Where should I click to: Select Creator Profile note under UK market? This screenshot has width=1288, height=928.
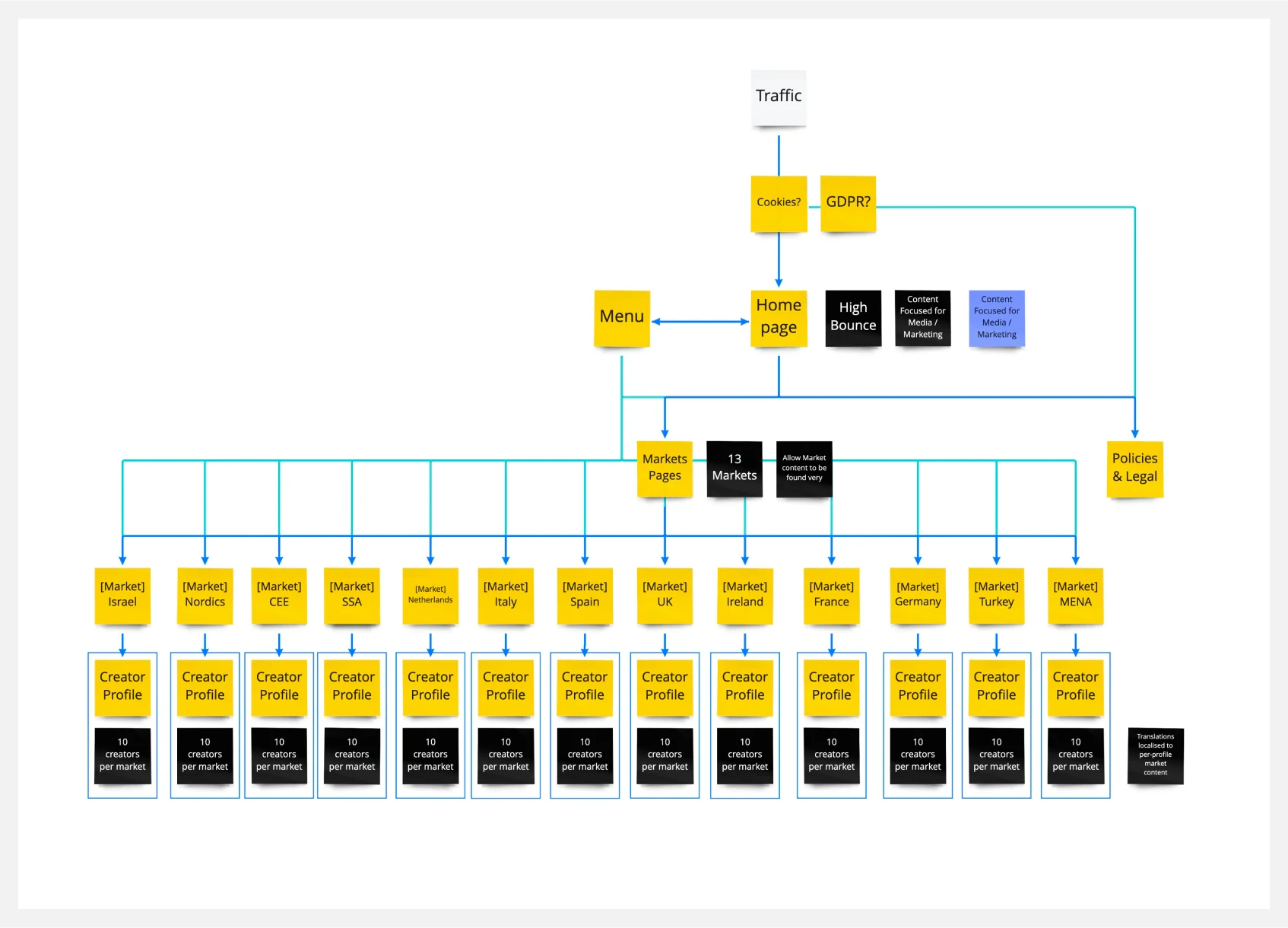[665, 688]
